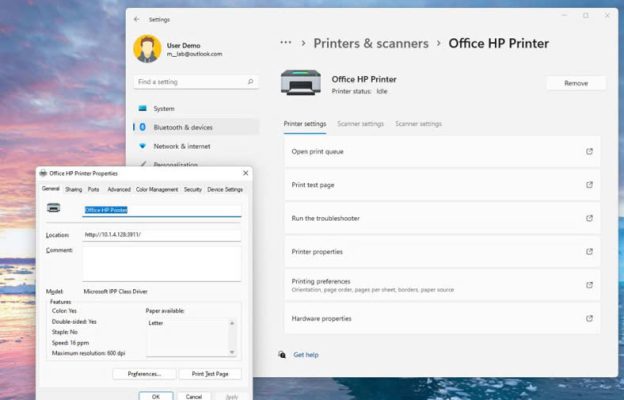Switch to the Security tab
Screen dimensions: 624x400
coord(193,189)
